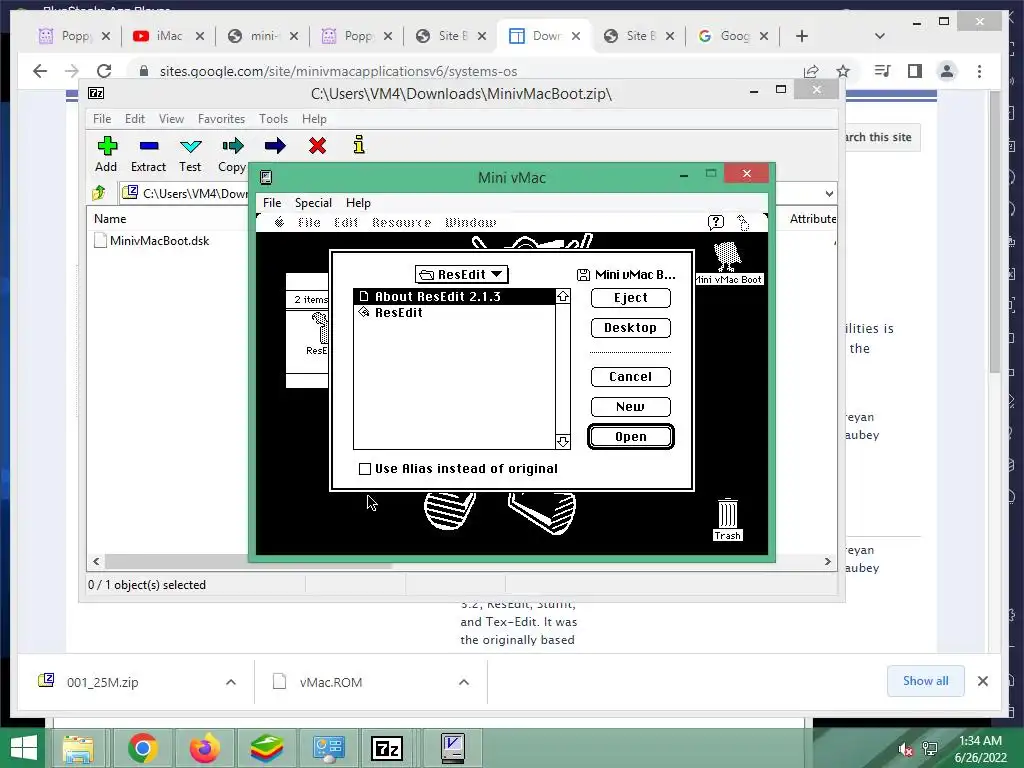Viewport: 1024px width, 768px height.
Task: Click Chrome's reload page icon
Action: [x=104, y=71]
